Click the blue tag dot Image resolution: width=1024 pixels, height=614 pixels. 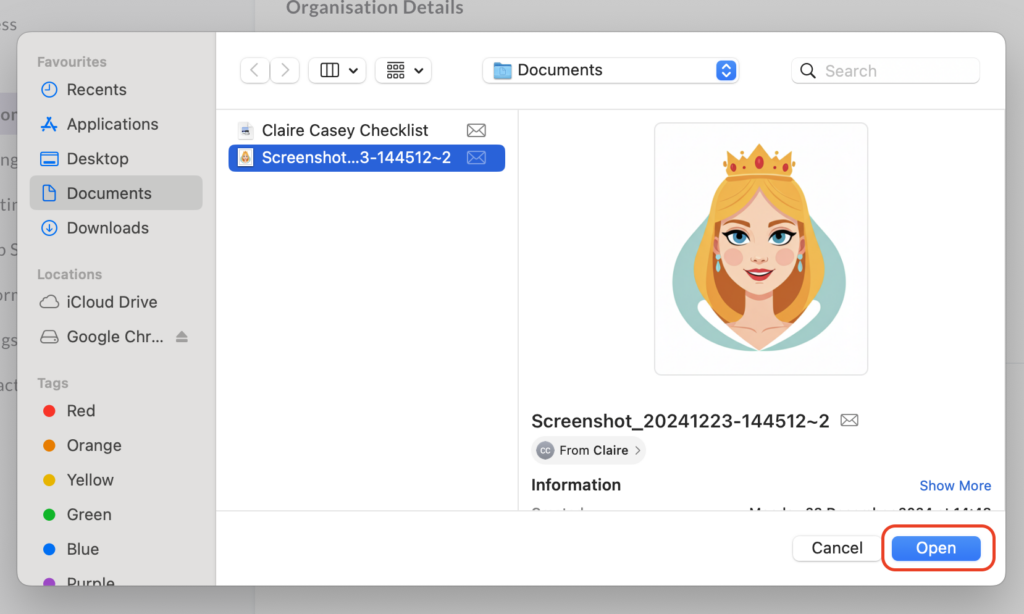[49, 549]
